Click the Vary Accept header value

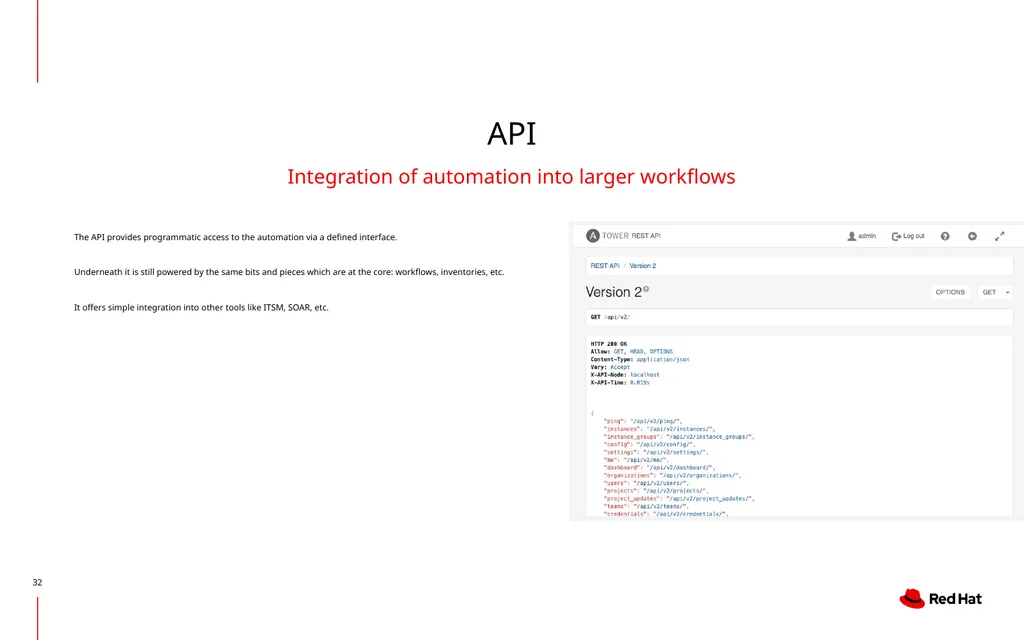[x=620, y=367]
